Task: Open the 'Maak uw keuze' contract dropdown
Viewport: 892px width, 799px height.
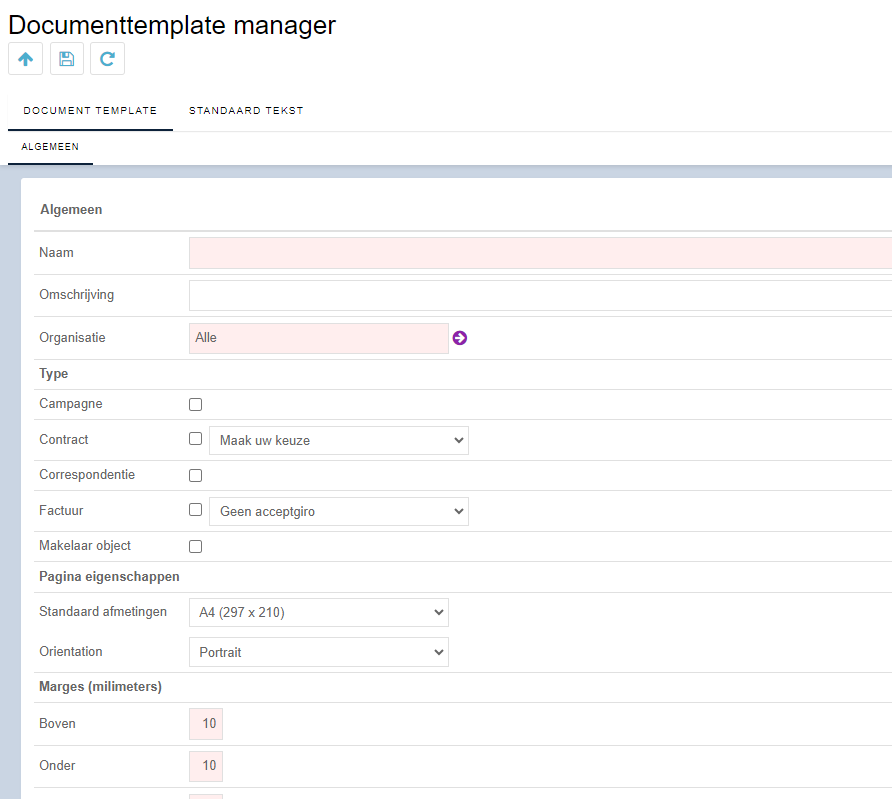Action: click(339, 441)
